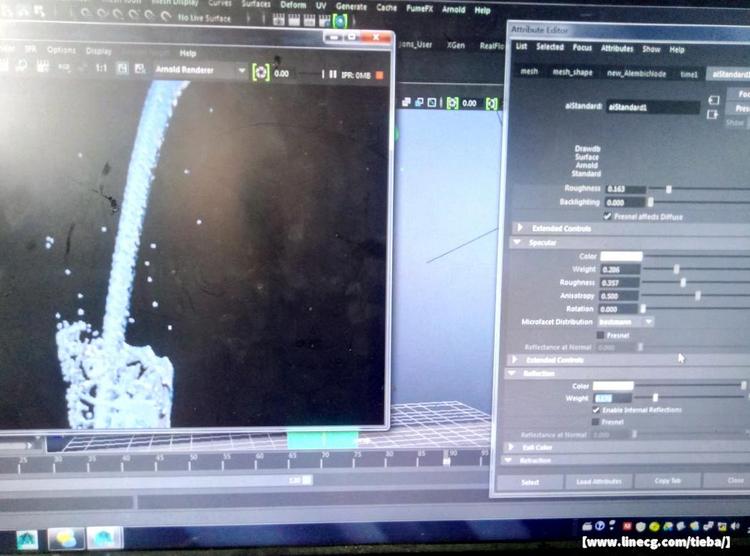Toggle the Fresnel affects Diffuse checkbox
The height and width of the screenshot is (556, 750).
click(x=607, y=216)
